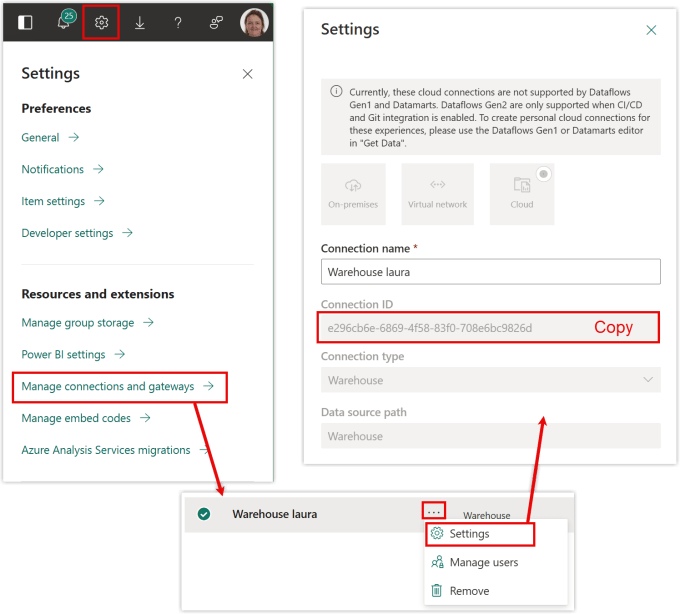The height and width of the screenshot is (614, 680).
Task: Select the Cloud connection tile
Action: [522, 194]
